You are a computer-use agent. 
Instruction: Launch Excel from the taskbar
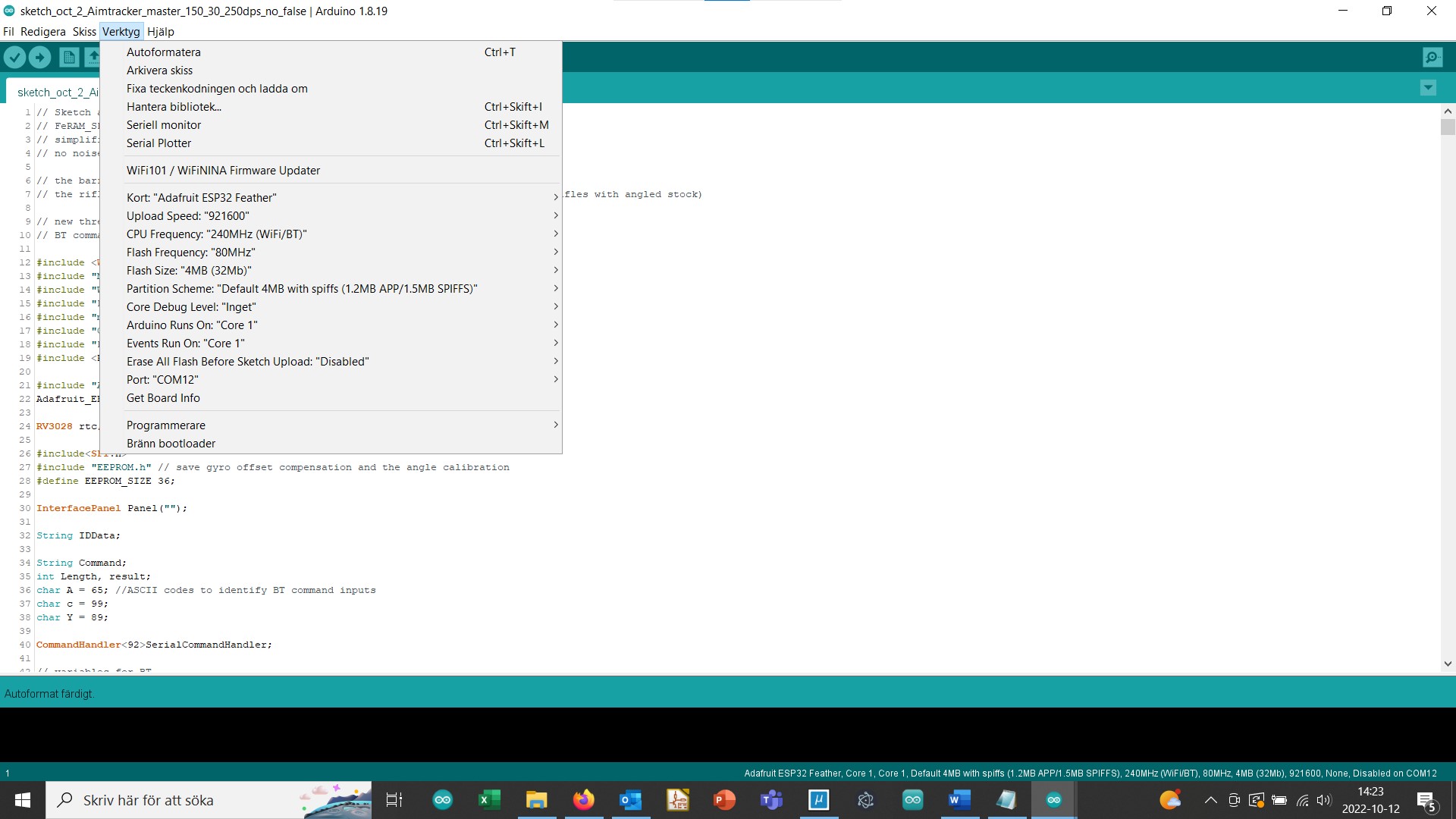tap(489, 799)
